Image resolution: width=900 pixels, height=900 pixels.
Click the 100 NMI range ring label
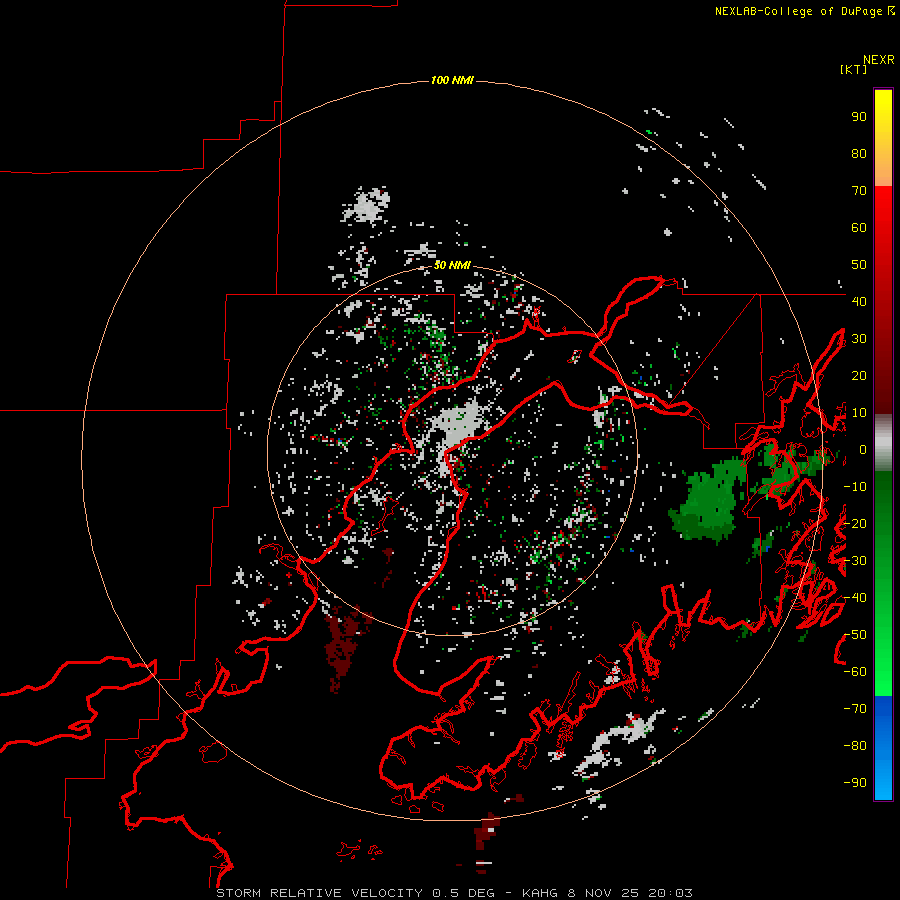pyautogui.click(x=452, y=80)
